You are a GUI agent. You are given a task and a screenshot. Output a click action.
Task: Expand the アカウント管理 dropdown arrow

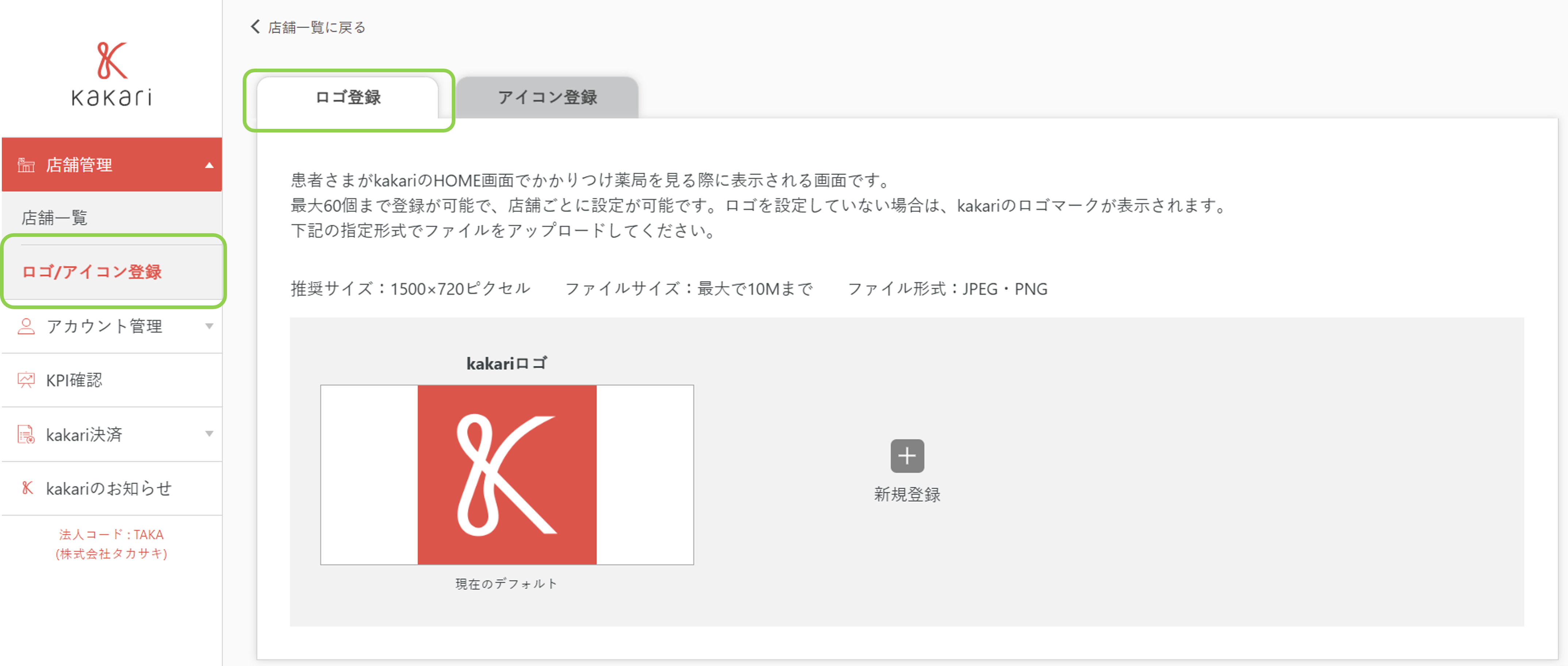pos(209,326)
